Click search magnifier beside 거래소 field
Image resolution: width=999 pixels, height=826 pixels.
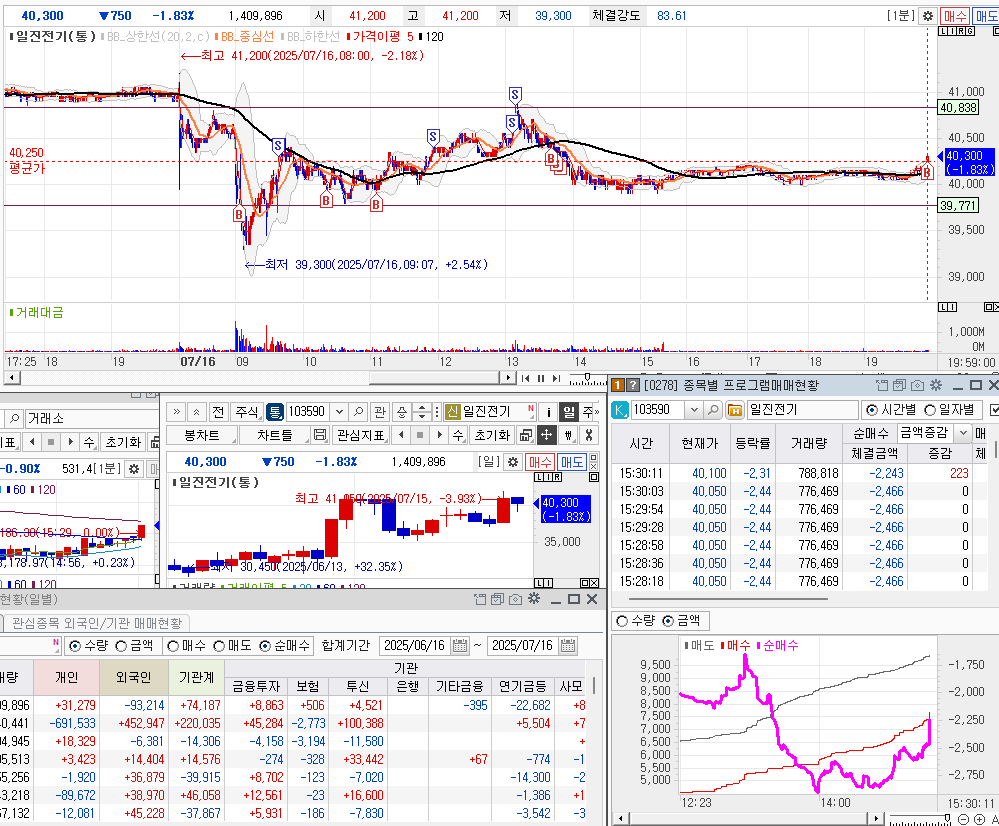(15, 419)
